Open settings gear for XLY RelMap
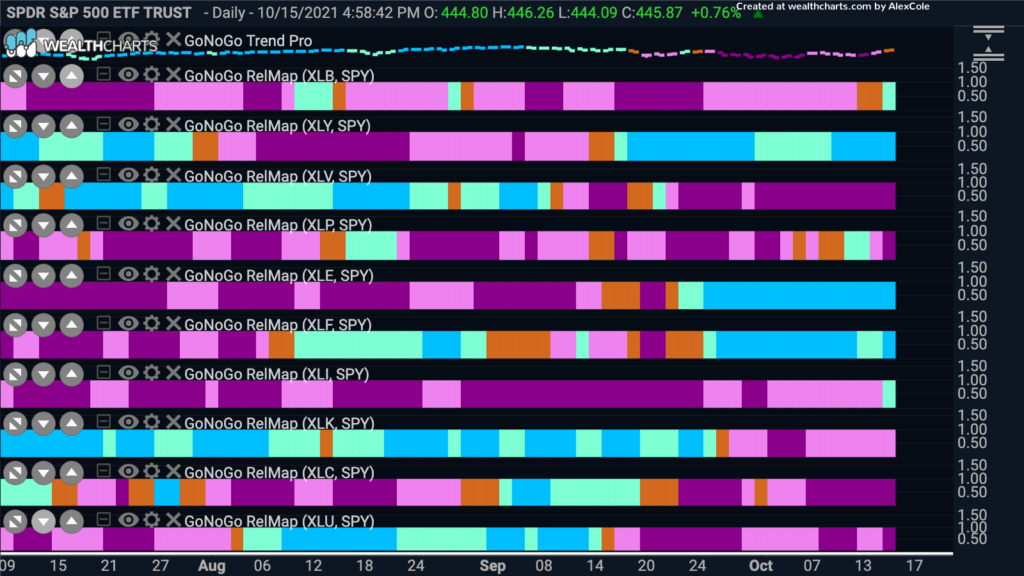1024x576 pixels. tap(152, 125)
